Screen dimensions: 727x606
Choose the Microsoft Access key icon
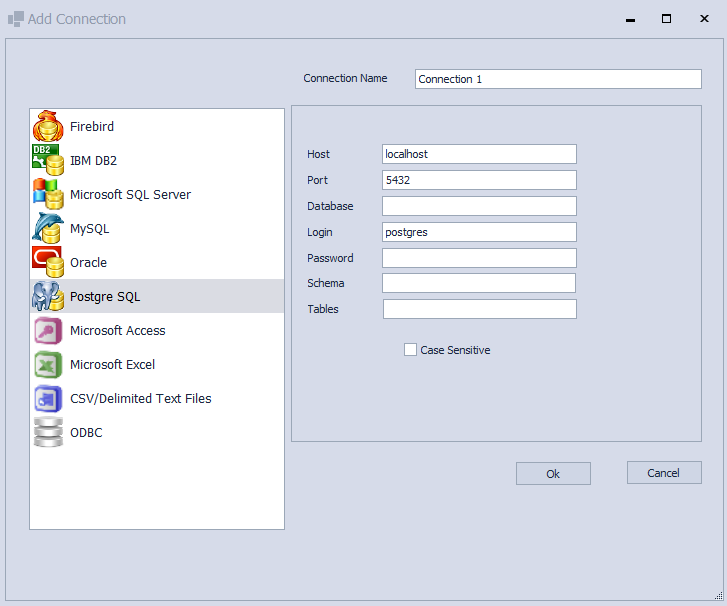[x=48, y=330]
